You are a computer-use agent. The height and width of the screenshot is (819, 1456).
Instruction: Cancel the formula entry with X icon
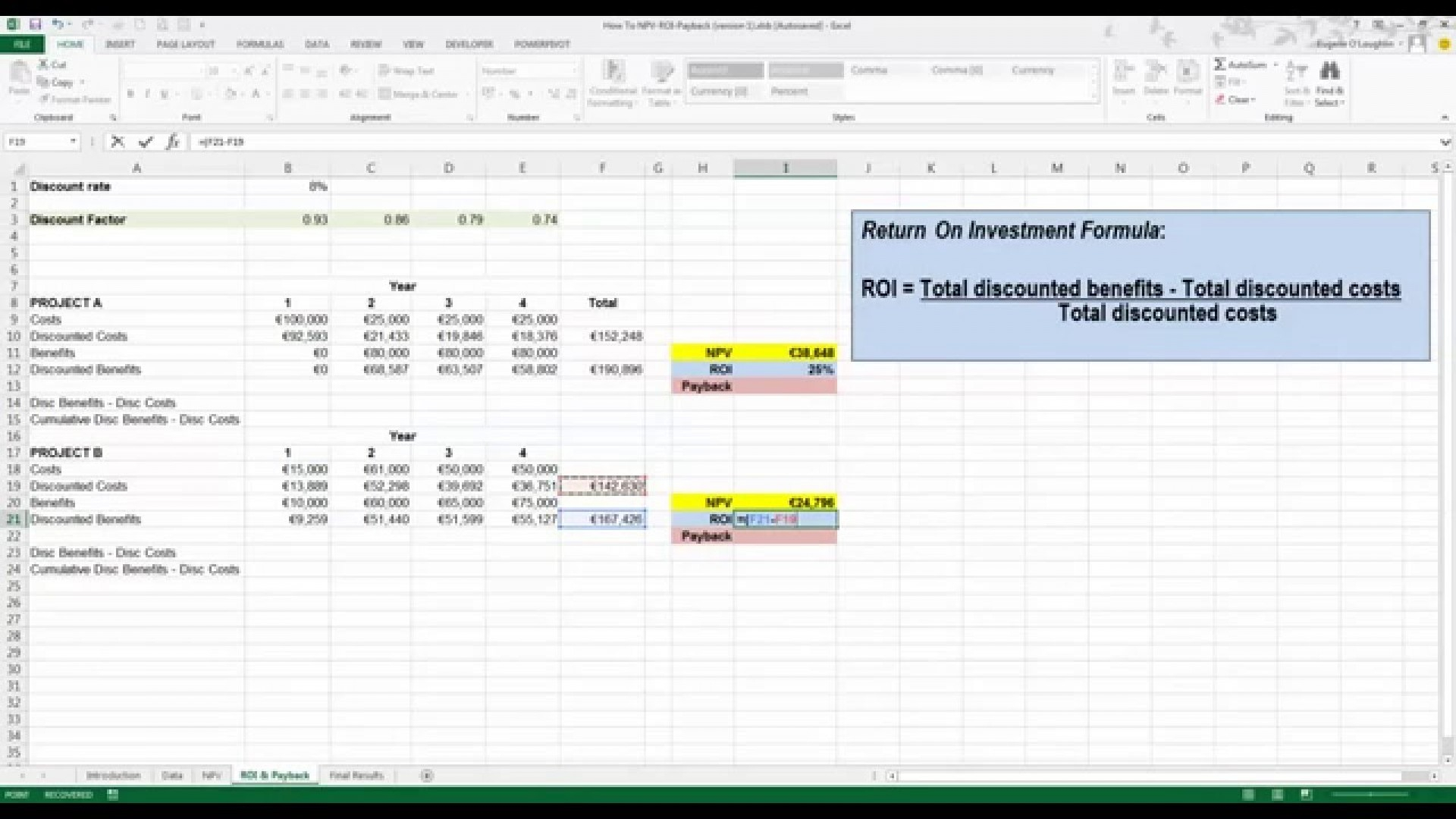coord(118,142)
